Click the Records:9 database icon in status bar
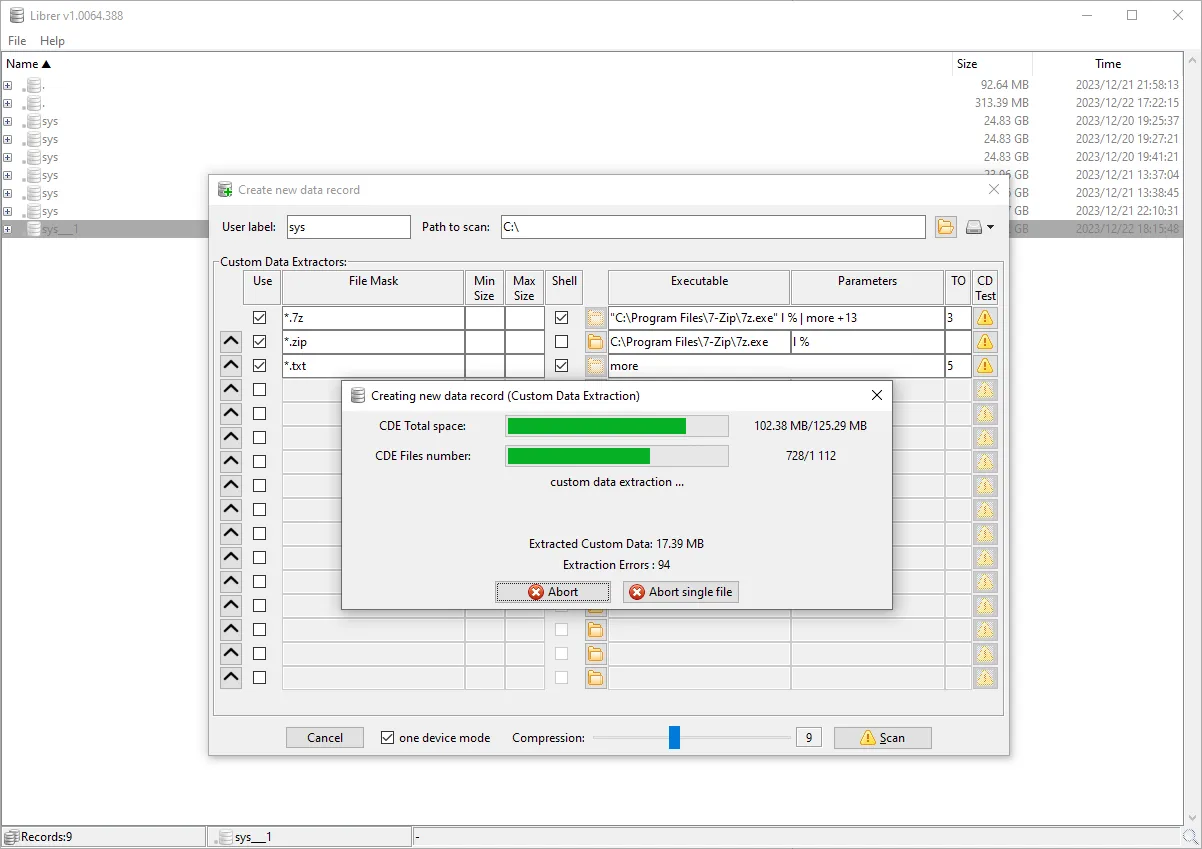 (9, 835)
